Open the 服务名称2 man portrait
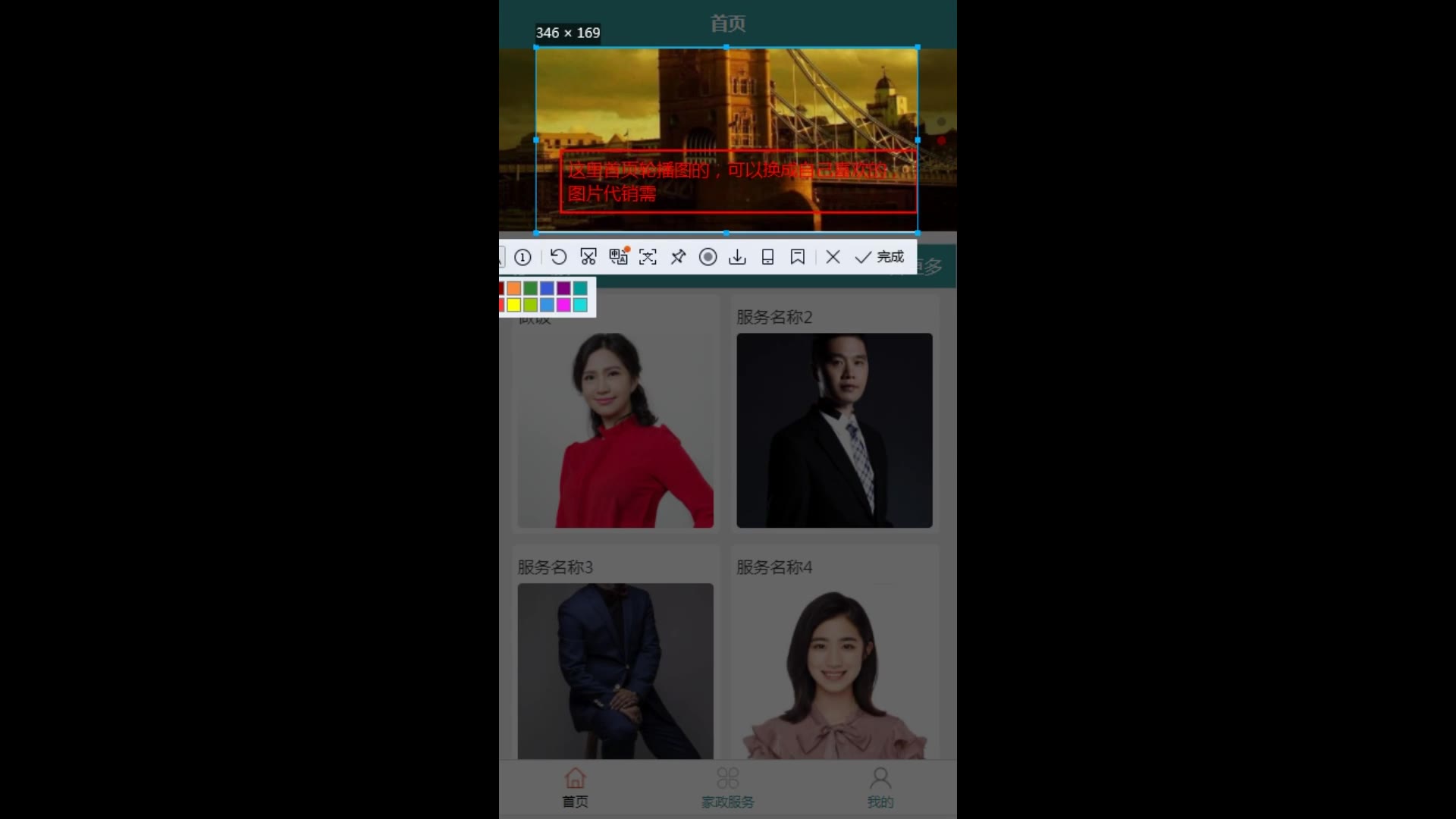Image resolution: width=1456 pixels, height=819 pixels. pos(834,430)
